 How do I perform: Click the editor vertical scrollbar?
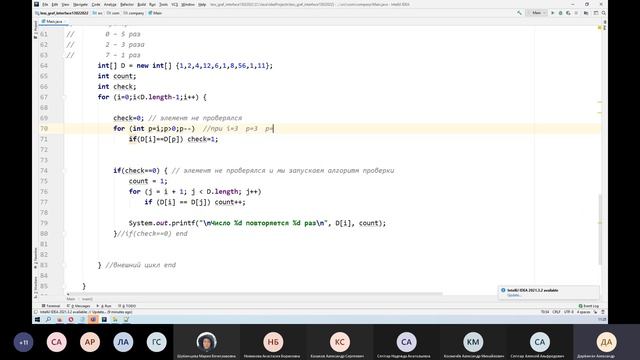click(600, 229)
